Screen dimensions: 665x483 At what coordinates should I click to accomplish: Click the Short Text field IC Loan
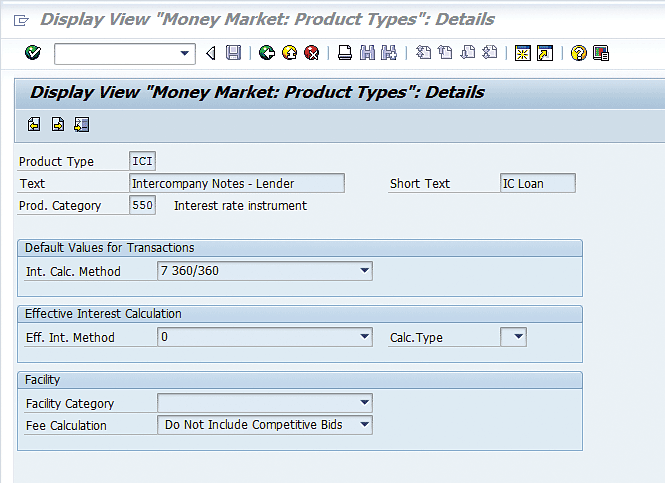pos(537,183)
